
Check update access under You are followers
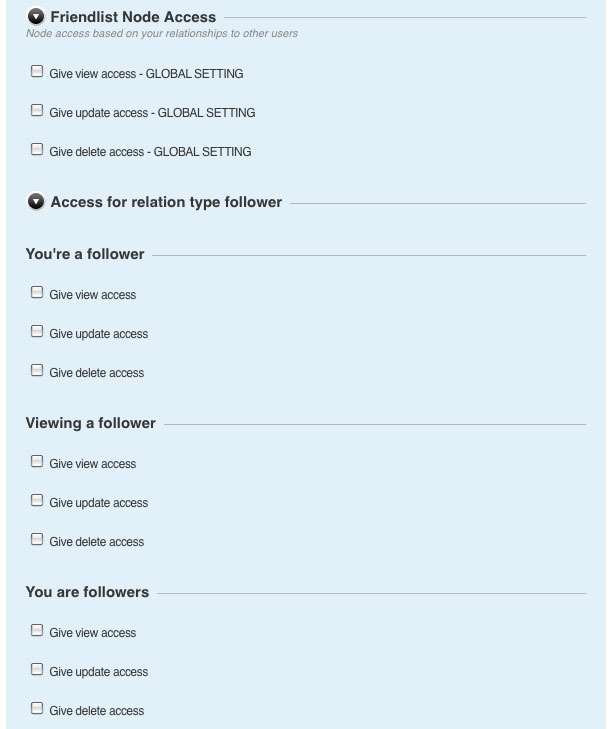point(37,670)
